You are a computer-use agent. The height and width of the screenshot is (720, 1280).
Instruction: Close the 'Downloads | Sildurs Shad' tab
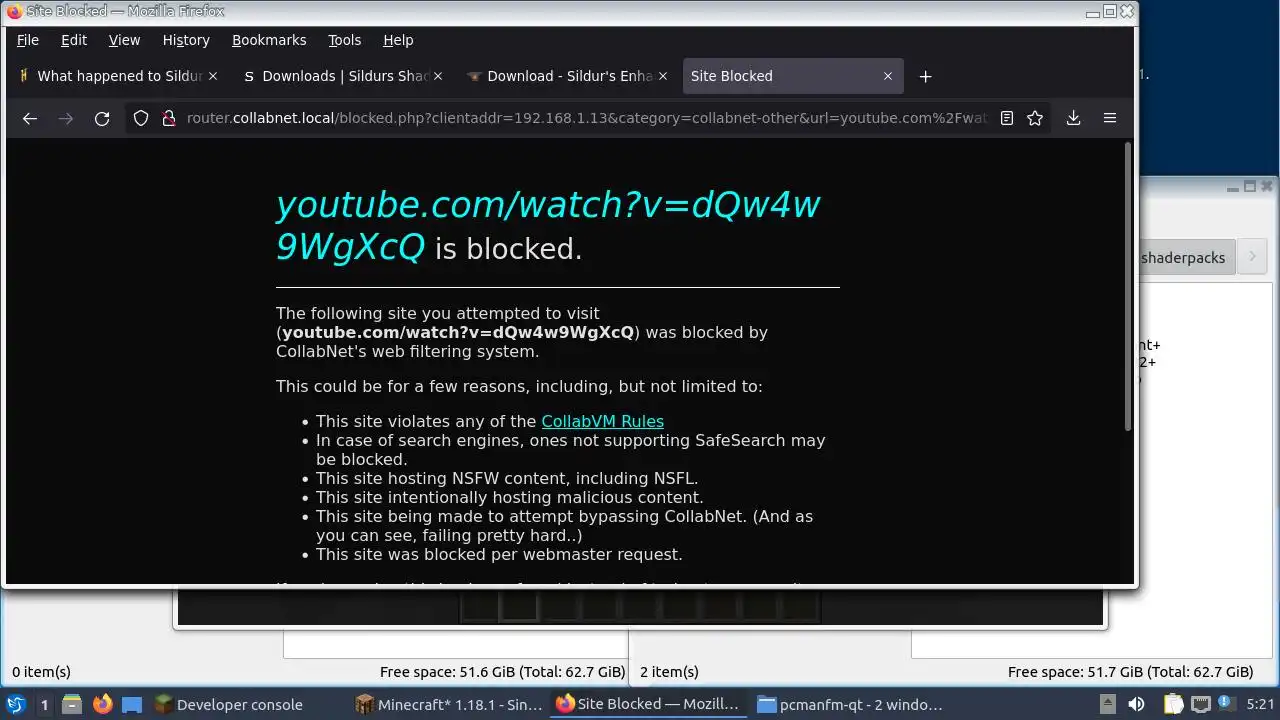pyautogui.click(x=438, y=76)
